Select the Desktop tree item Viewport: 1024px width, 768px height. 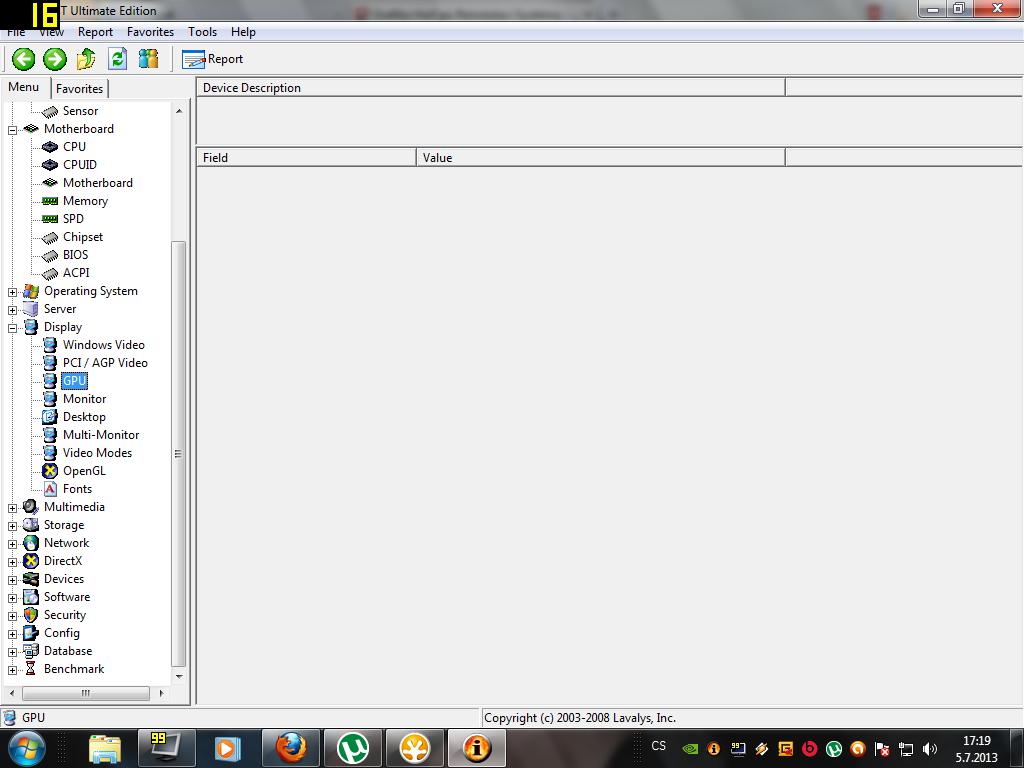pyautogui.click(x=84, y=417)
